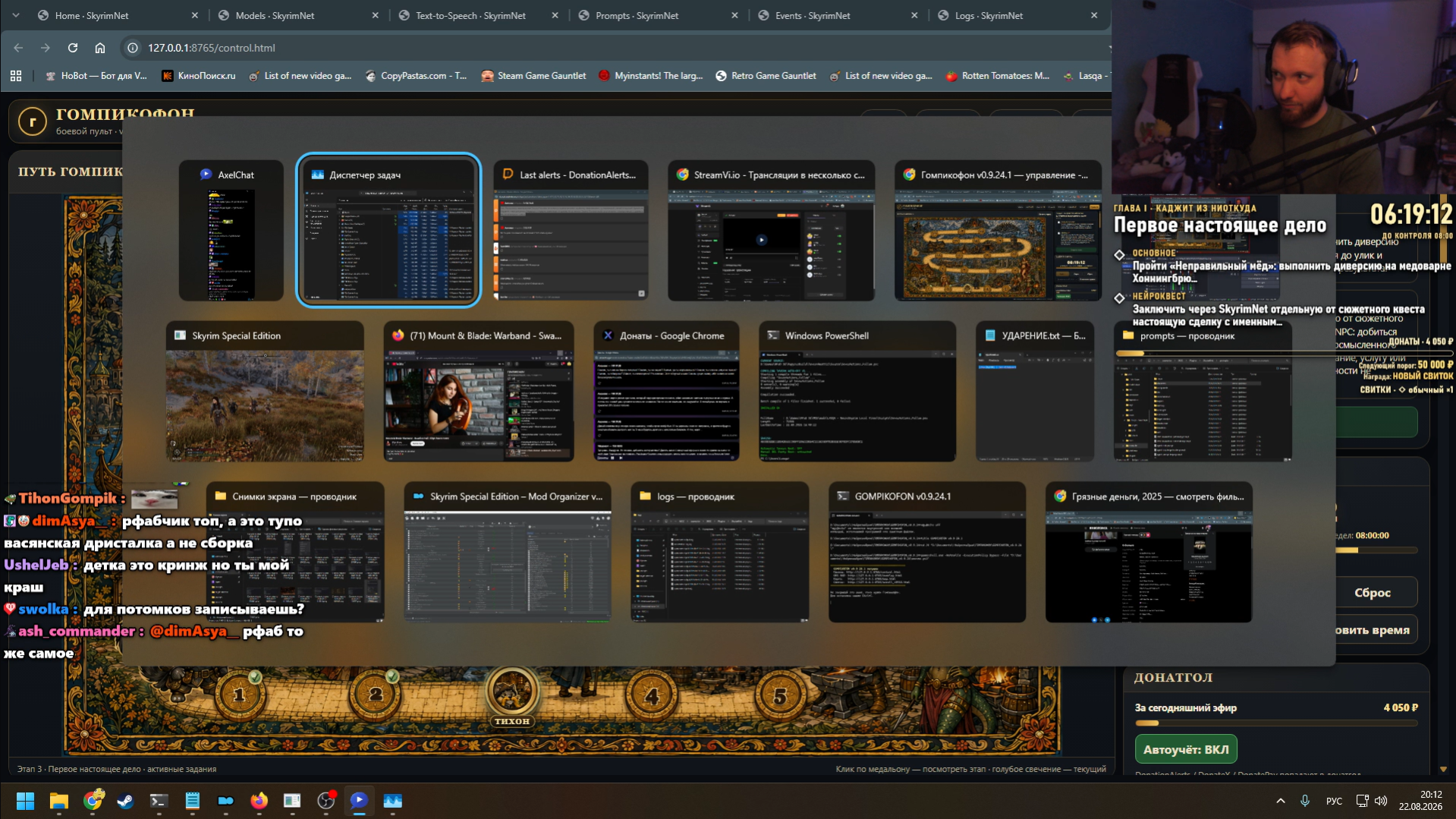
Task: Close the Home · SkyrimNet tab
Action: 195,15
